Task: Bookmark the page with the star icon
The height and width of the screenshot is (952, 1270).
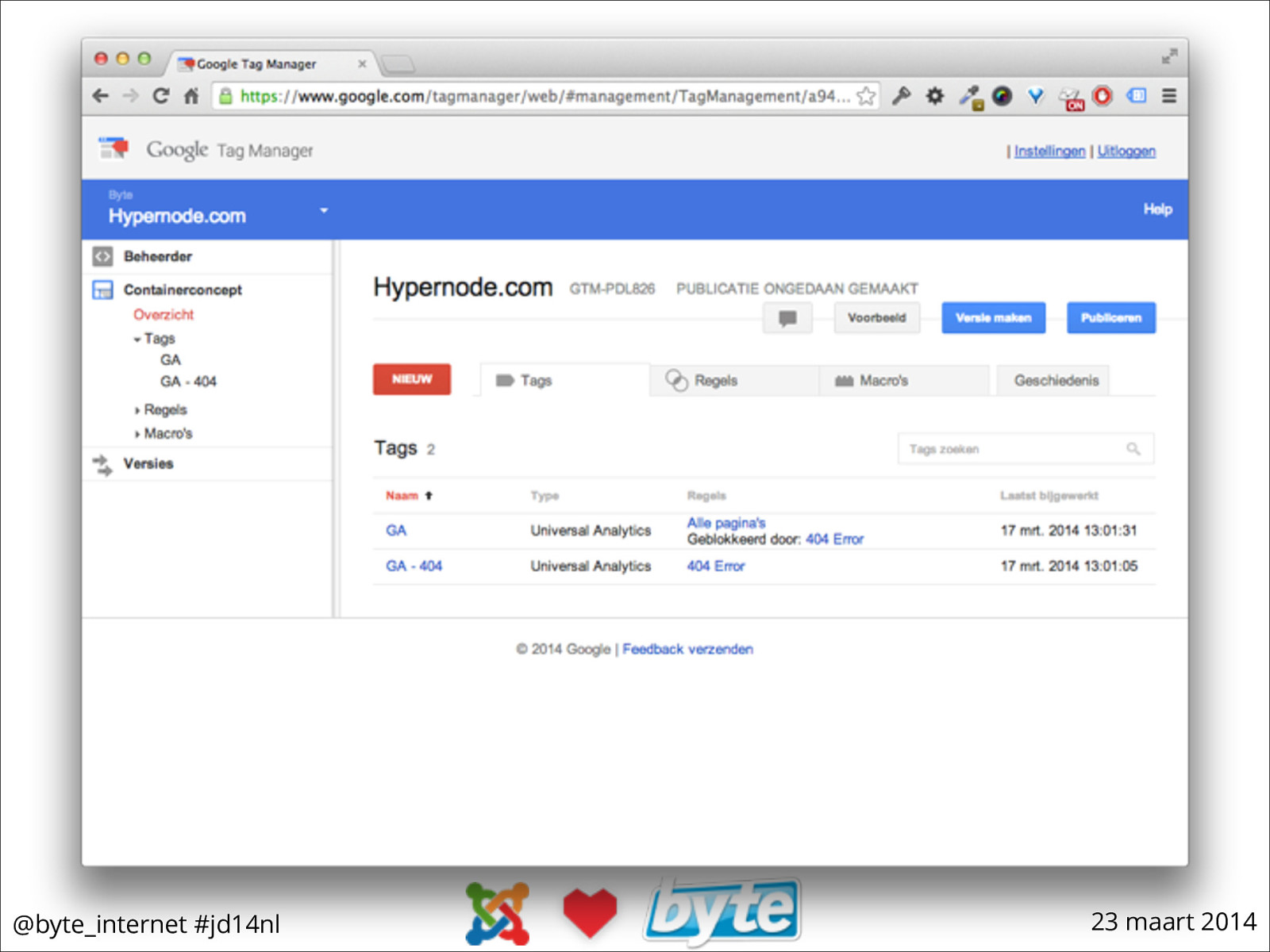Action: click(x=866, y=96)
